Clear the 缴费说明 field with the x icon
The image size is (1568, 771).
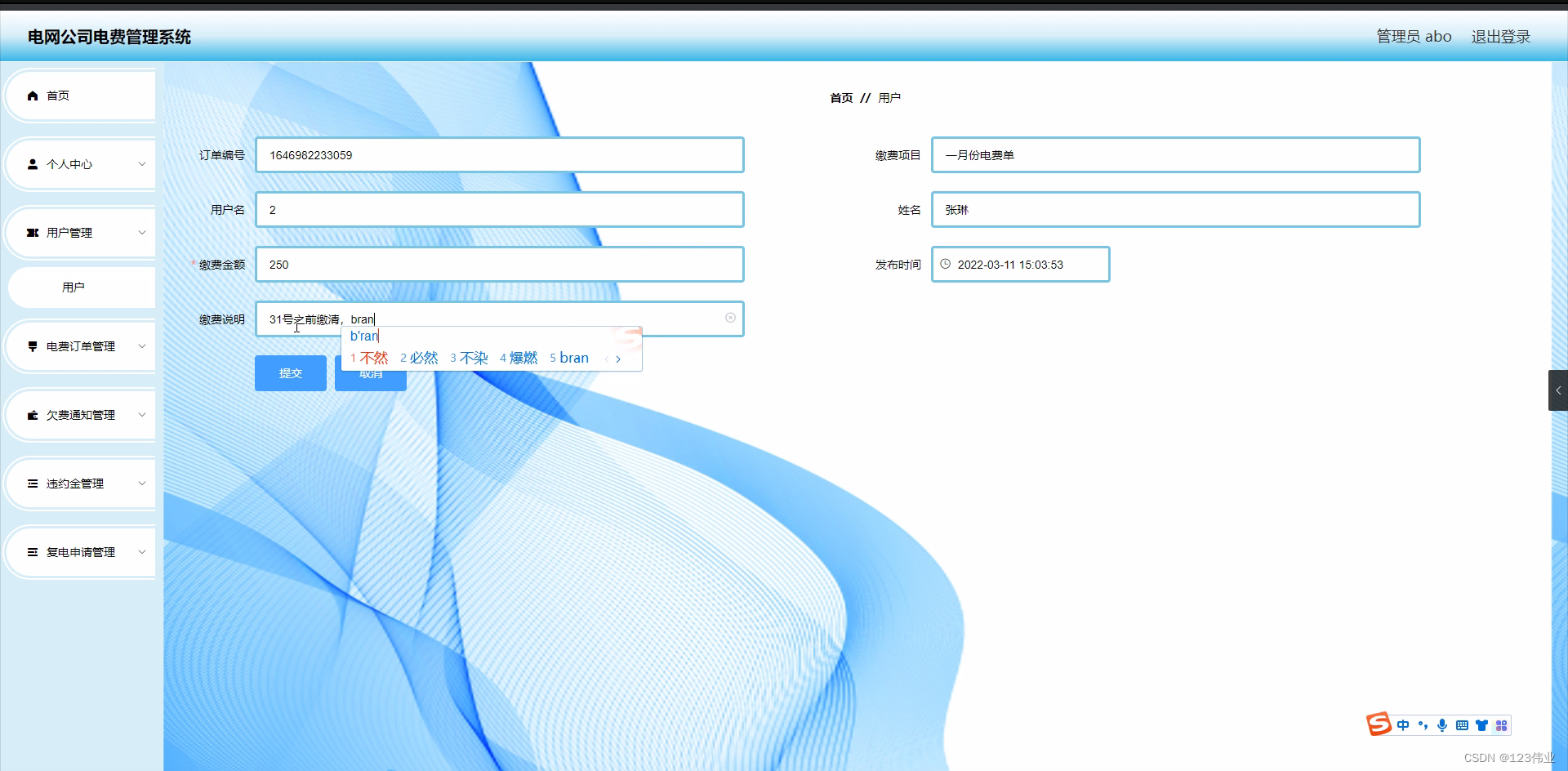[x=730, y=318]
